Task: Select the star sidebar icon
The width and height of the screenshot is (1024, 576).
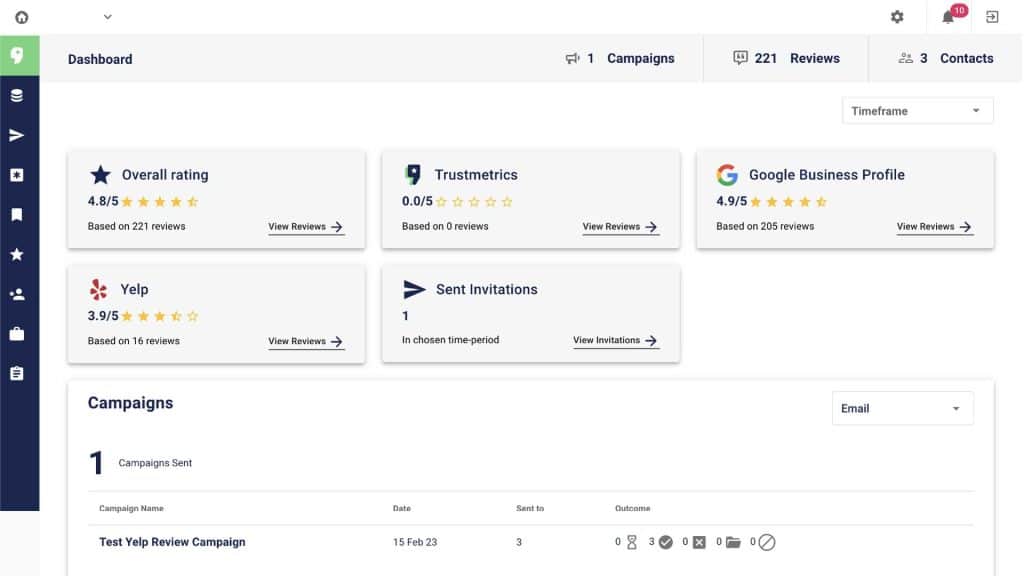Action: [17, 254]
